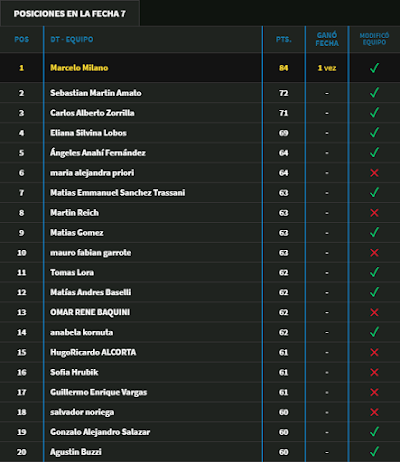Open Matias Emmanuel Sanchez Trassani's entry
The image size is (400, 462).
pyautogui.click(x=118, y=193)
